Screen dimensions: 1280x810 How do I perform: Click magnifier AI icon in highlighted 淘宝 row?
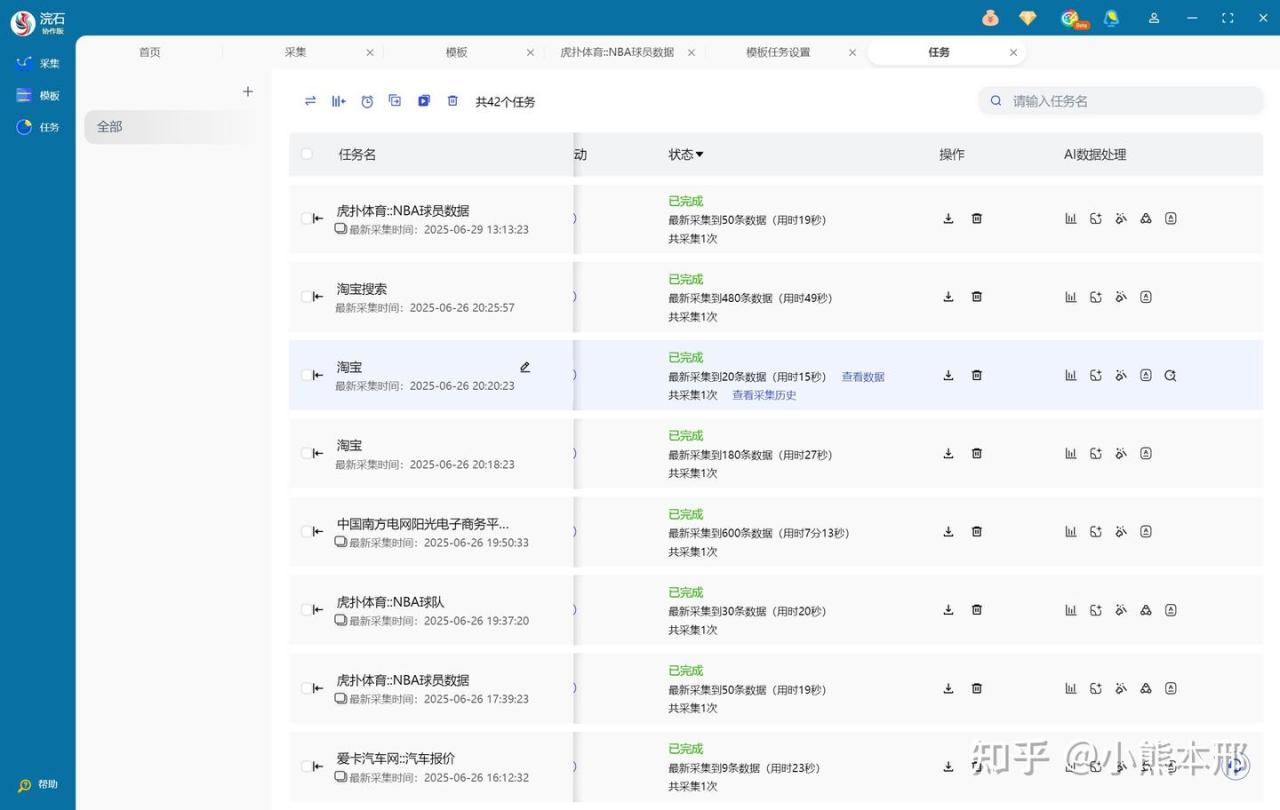1170,376
